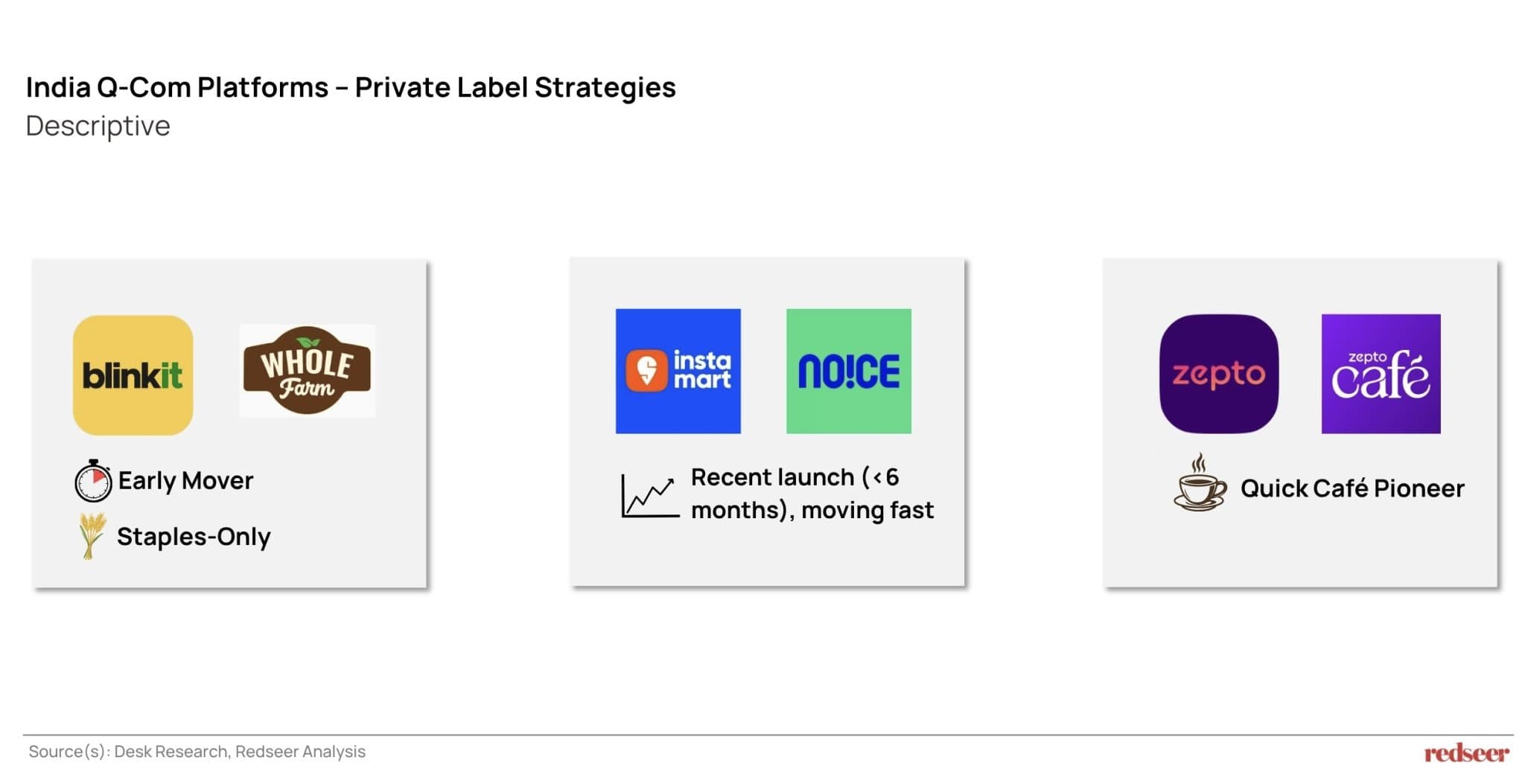This screenshot has width=1525, height=784.
Task: Click the "Quick Café Pioneer" label
Action: (1352, 488)
